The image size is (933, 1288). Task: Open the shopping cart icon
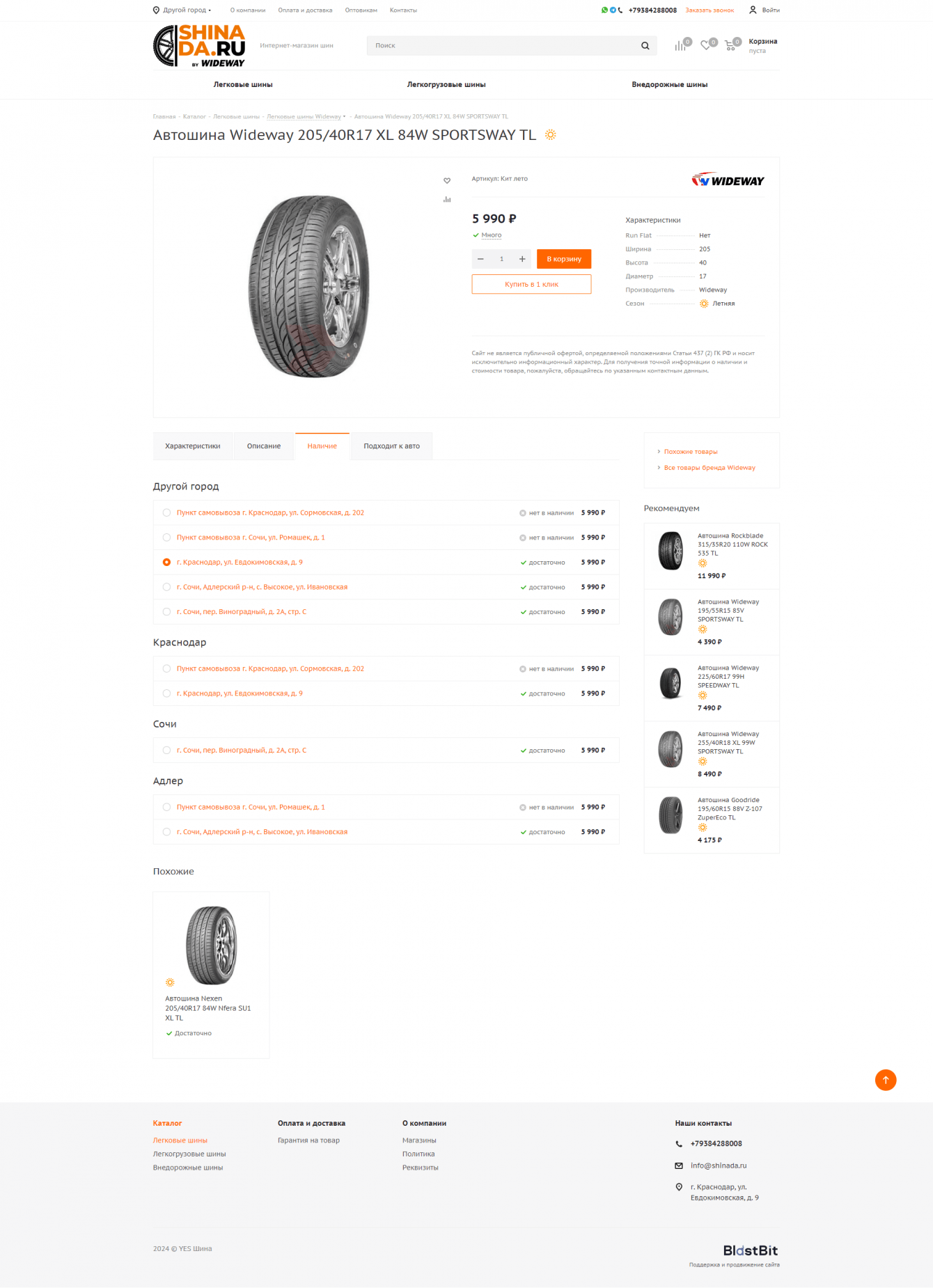(730, 46)
